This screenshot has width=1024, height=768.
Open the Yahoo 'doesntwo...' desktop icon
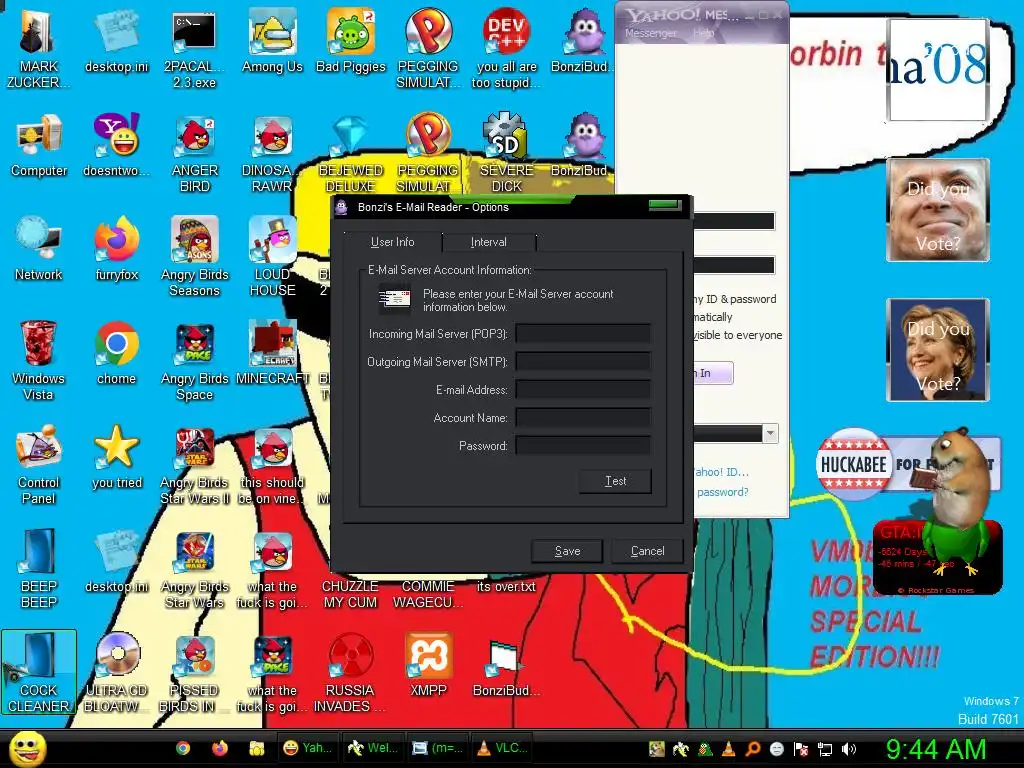coord(117,145)
